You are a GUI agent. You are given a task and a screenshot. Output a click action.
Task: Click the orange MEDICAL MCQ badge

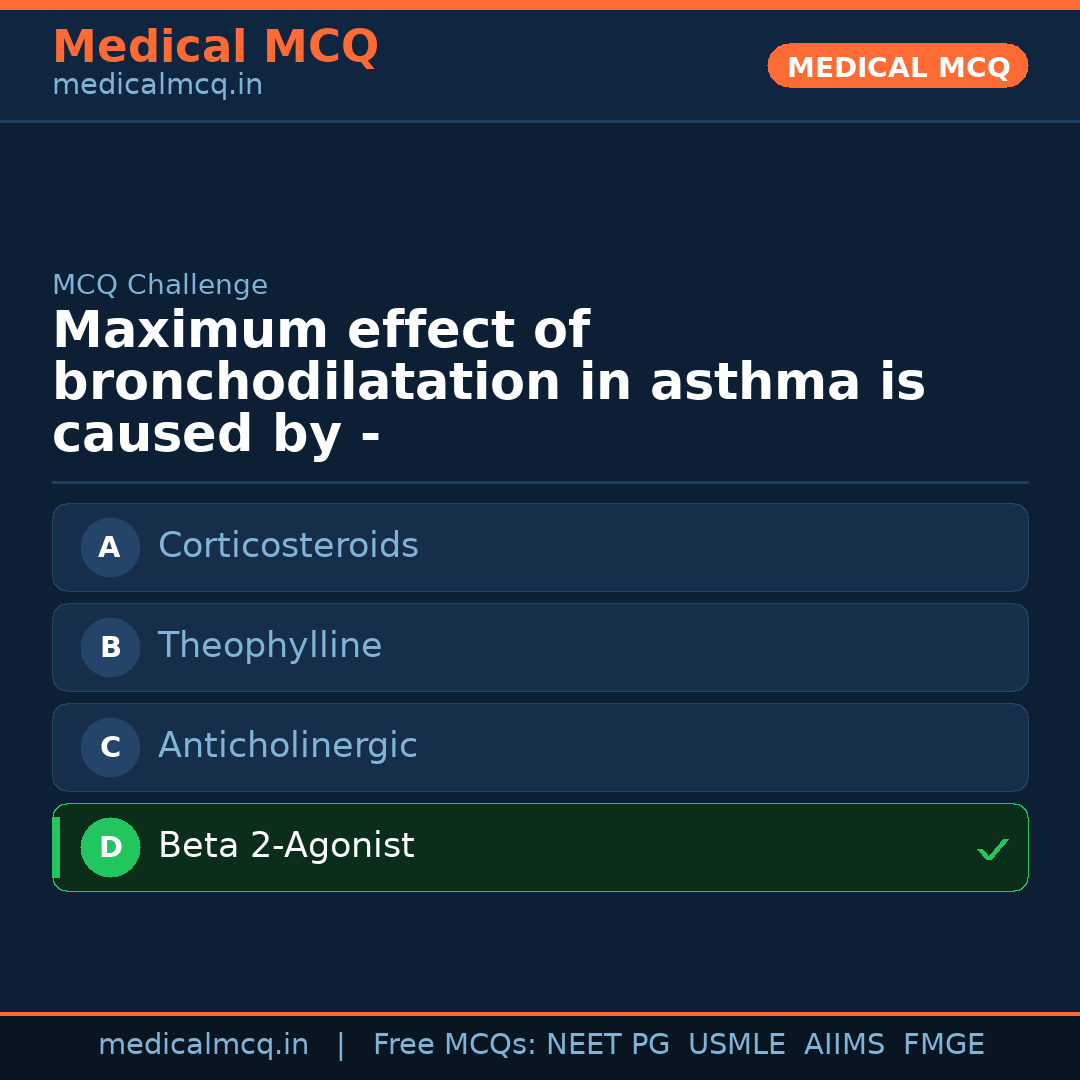coord(897,66)
